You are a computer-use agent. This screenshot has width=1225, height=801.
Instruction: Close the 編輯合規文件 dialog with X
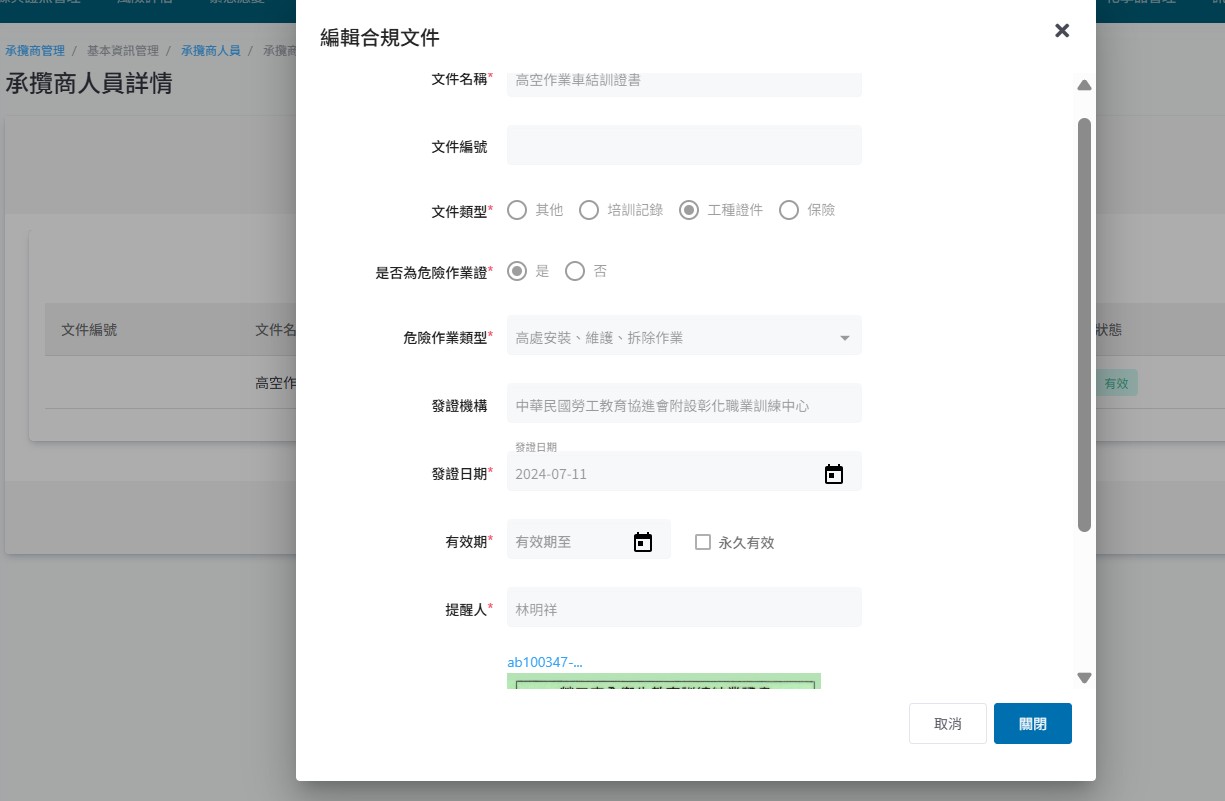[x=1062, y=31]
